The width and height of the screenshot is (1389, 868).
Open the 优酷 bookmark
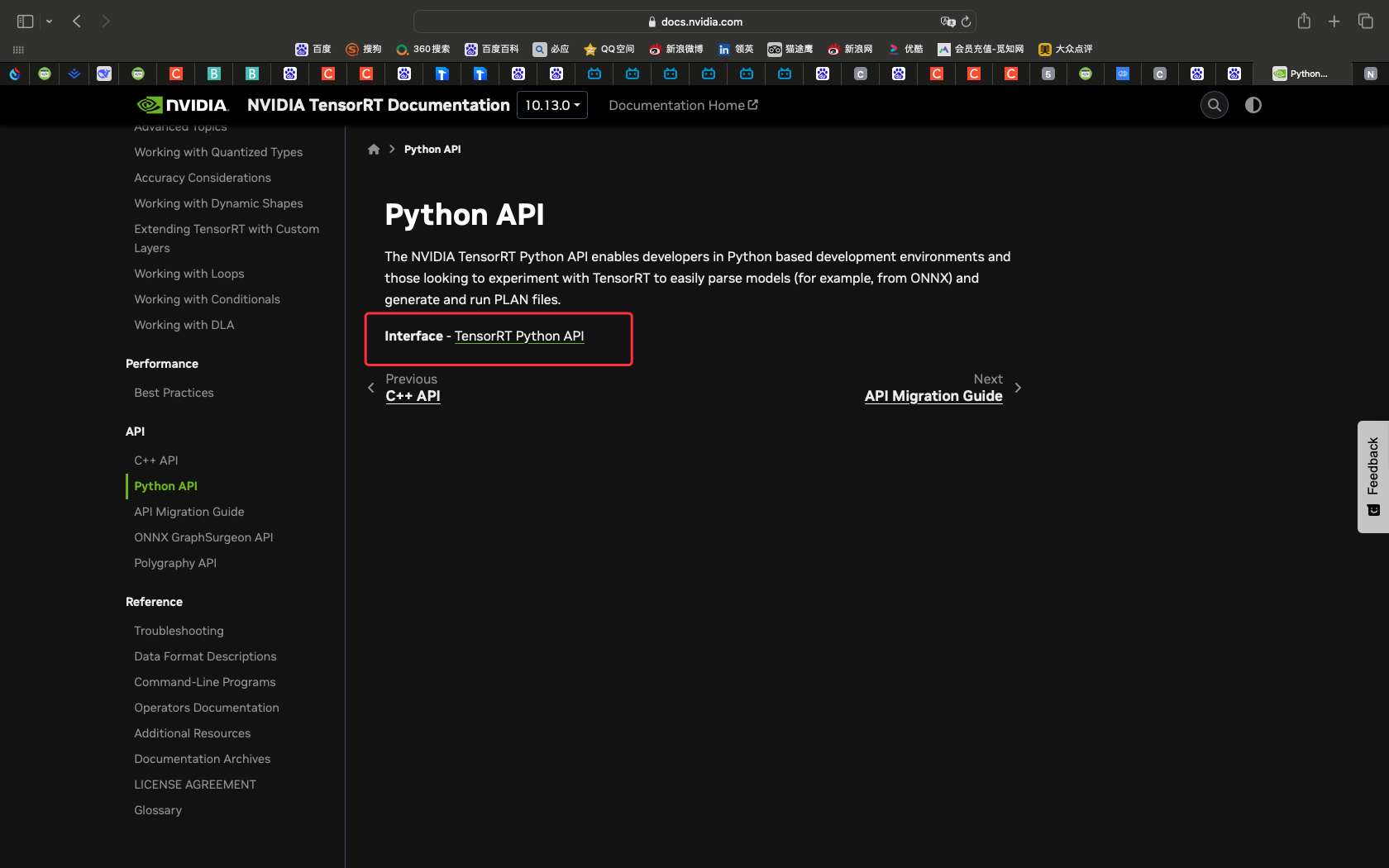tap(905, 49)
